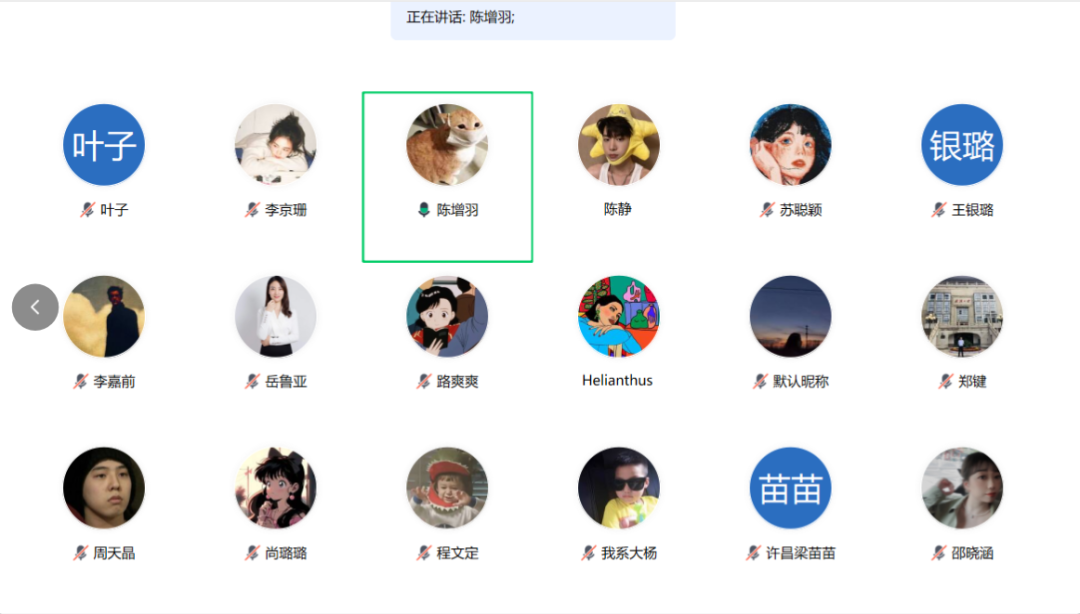Viewport: 1080px width, 614px height.
Task: Click the muted mic icon beside 王银璐
Action: [x=938, y=210]
